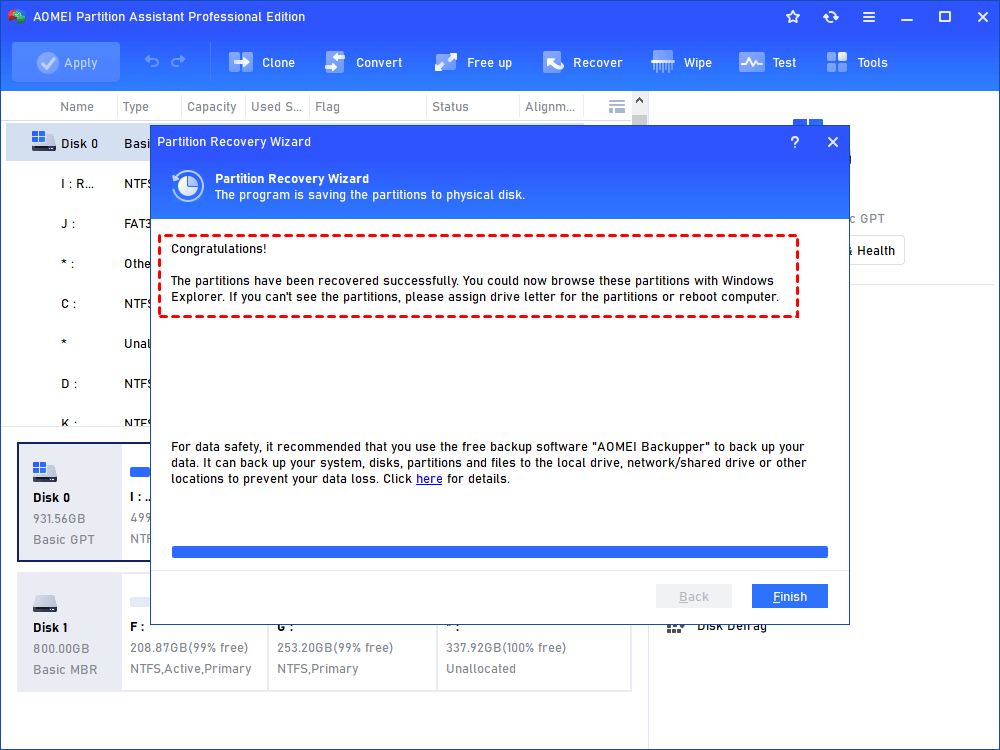Open the hamburger menu in title bar
This screenshot has width=1000, height=750.
[869, 17]
